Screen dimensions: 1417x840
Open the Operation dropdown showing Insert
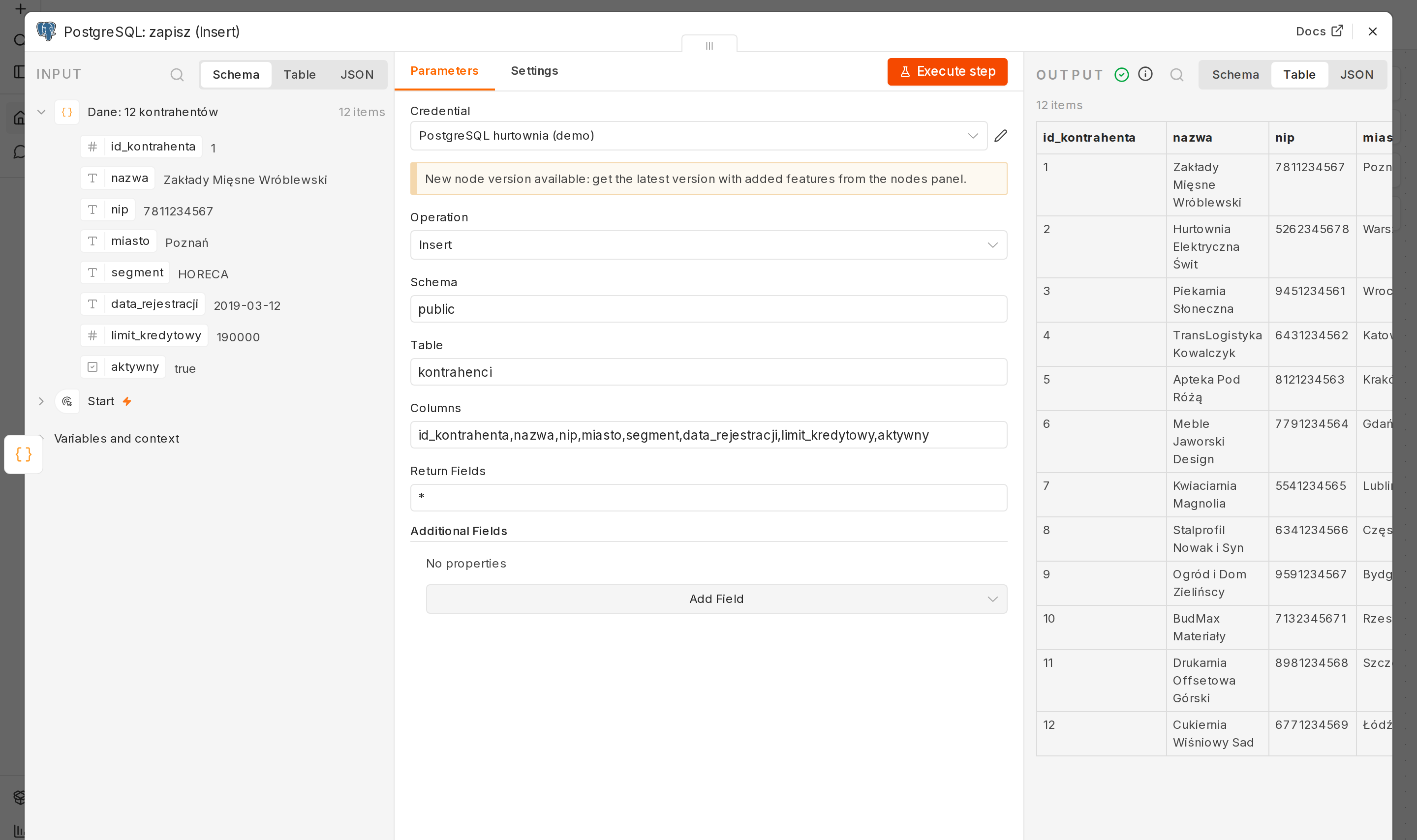[x=708, y=245]
